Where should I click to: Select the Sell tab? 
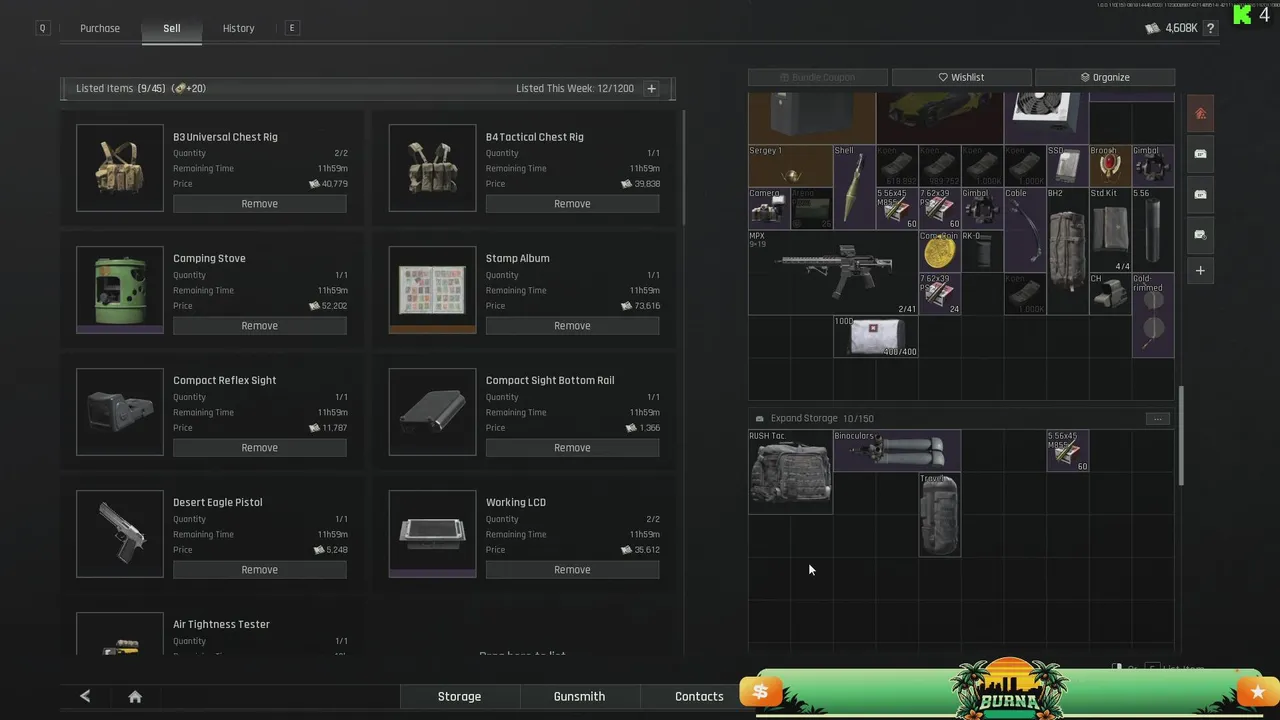(172, 28)
